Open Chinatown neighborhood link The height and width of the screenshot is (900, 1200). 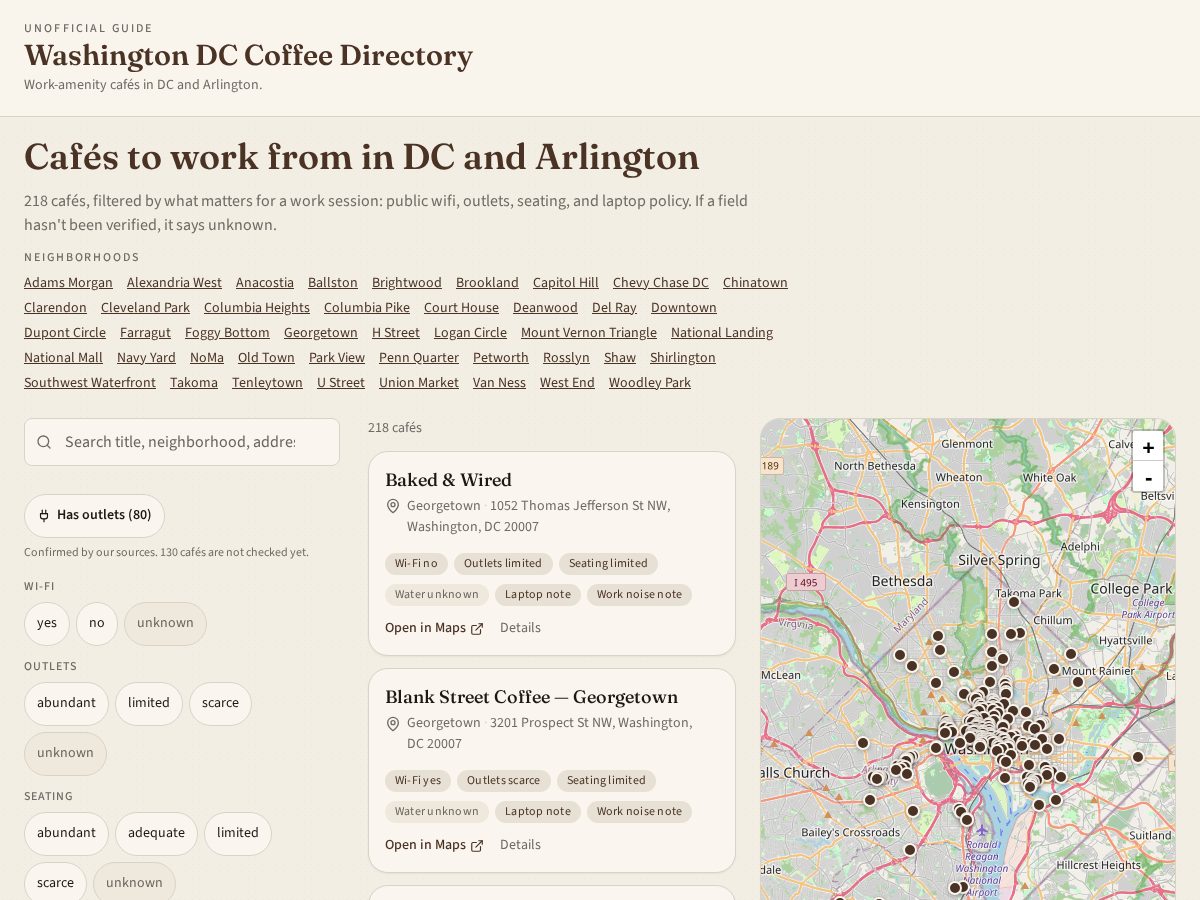click(755, 283)
